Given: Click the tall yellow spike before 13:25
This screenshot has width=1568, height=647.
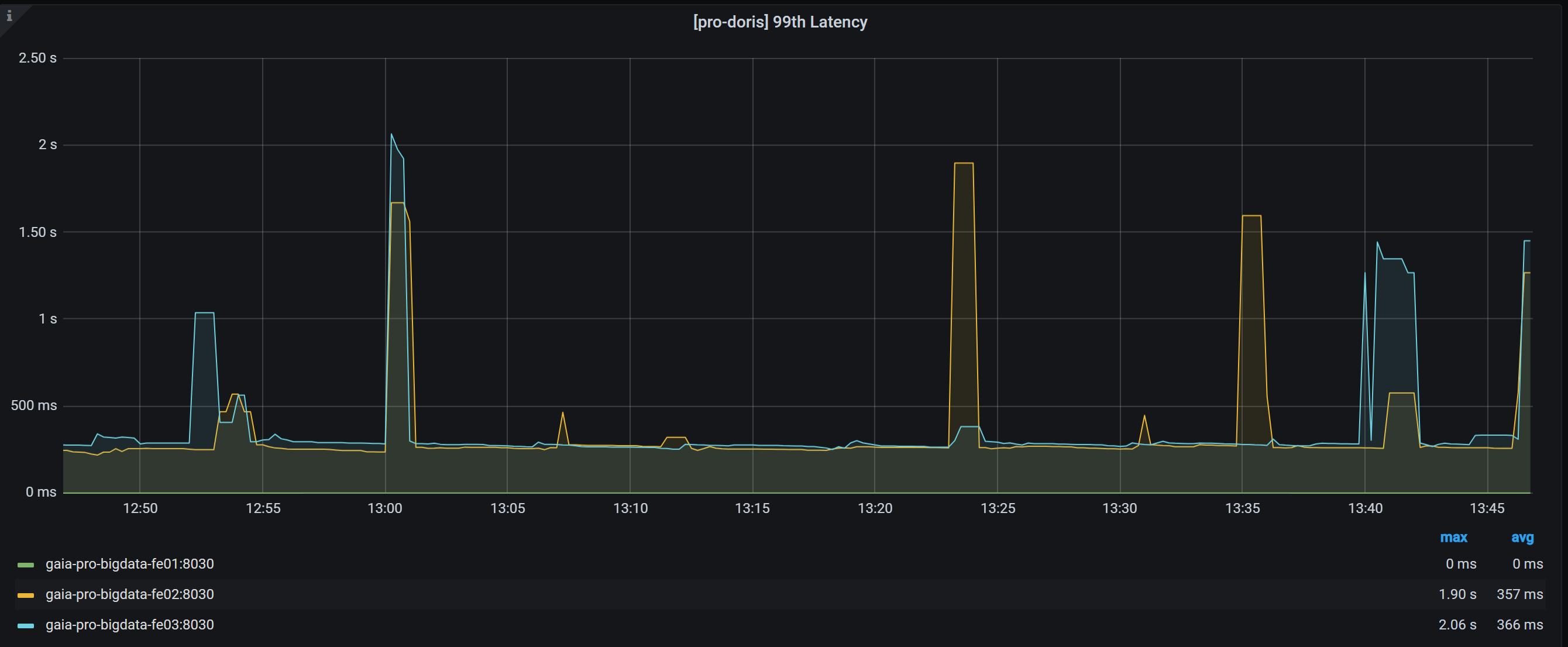Looking at the screenshot, I should [x=964, y=163].
